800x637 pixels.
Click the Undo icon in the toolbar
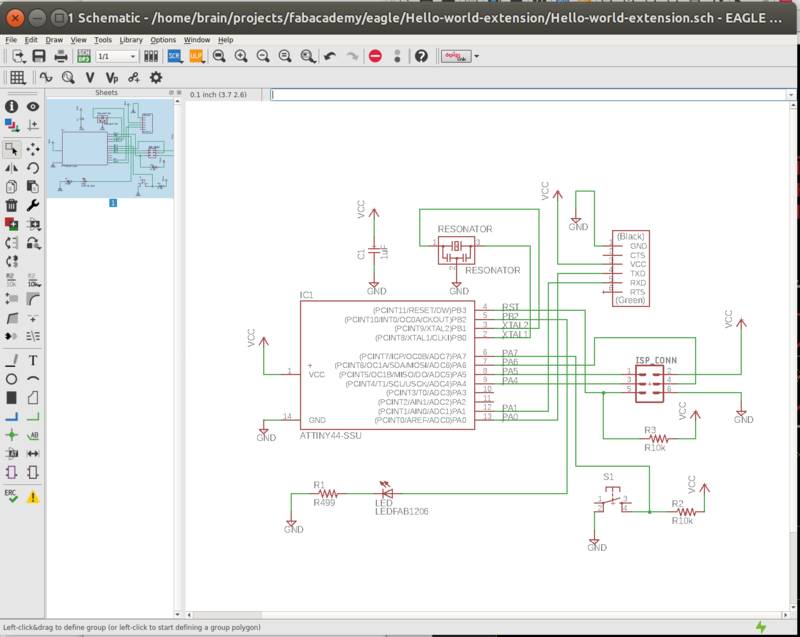pos(329,57)
